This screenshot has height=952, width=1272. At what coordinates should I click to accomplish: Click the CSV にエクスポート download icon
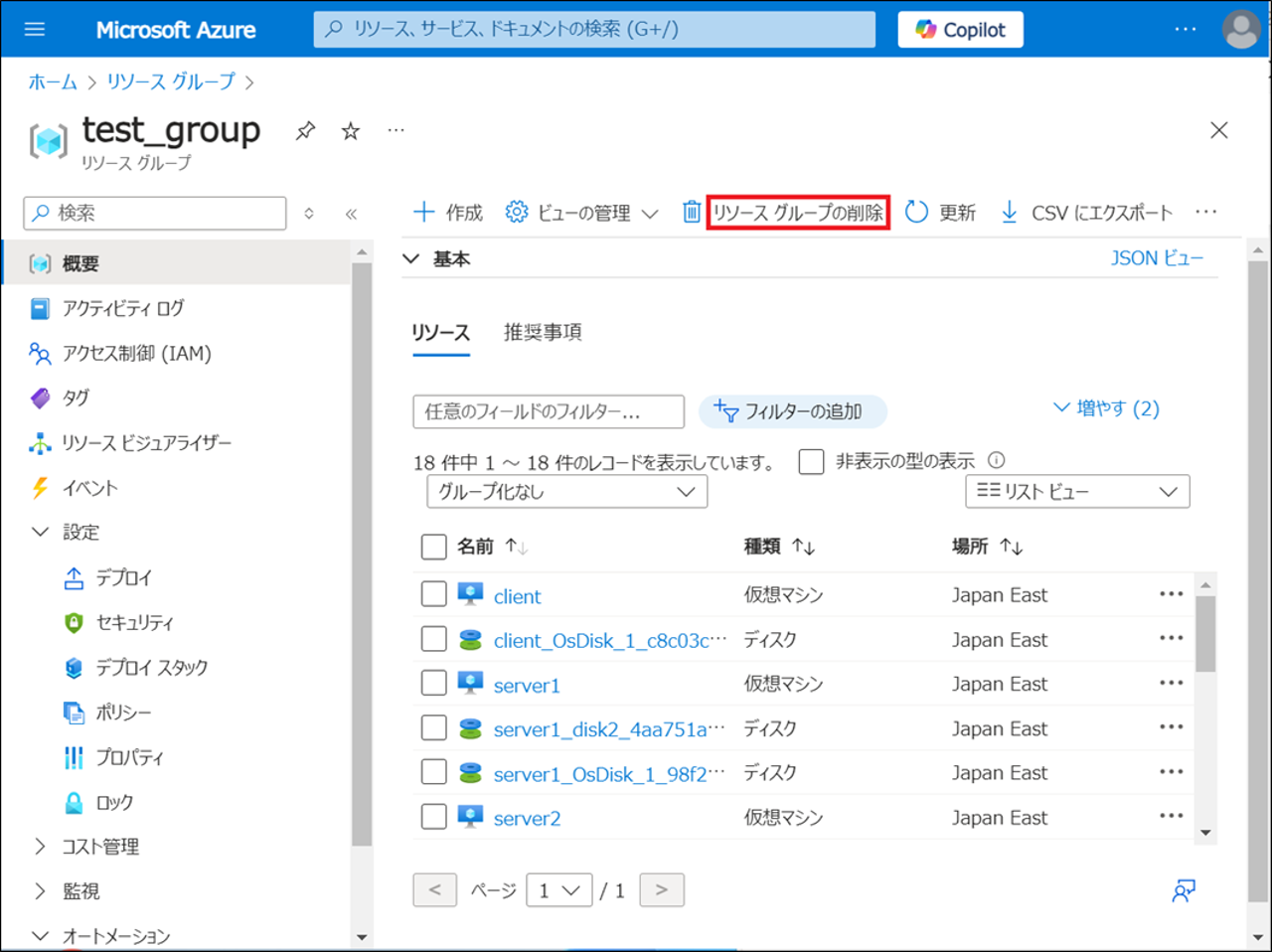click(1010, 213)
